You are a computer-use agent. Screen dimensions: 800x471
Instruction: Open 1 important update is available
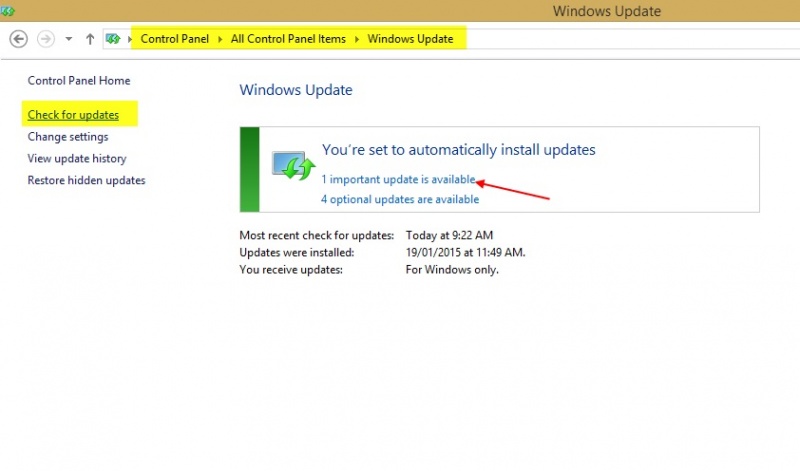coord(398,180)
